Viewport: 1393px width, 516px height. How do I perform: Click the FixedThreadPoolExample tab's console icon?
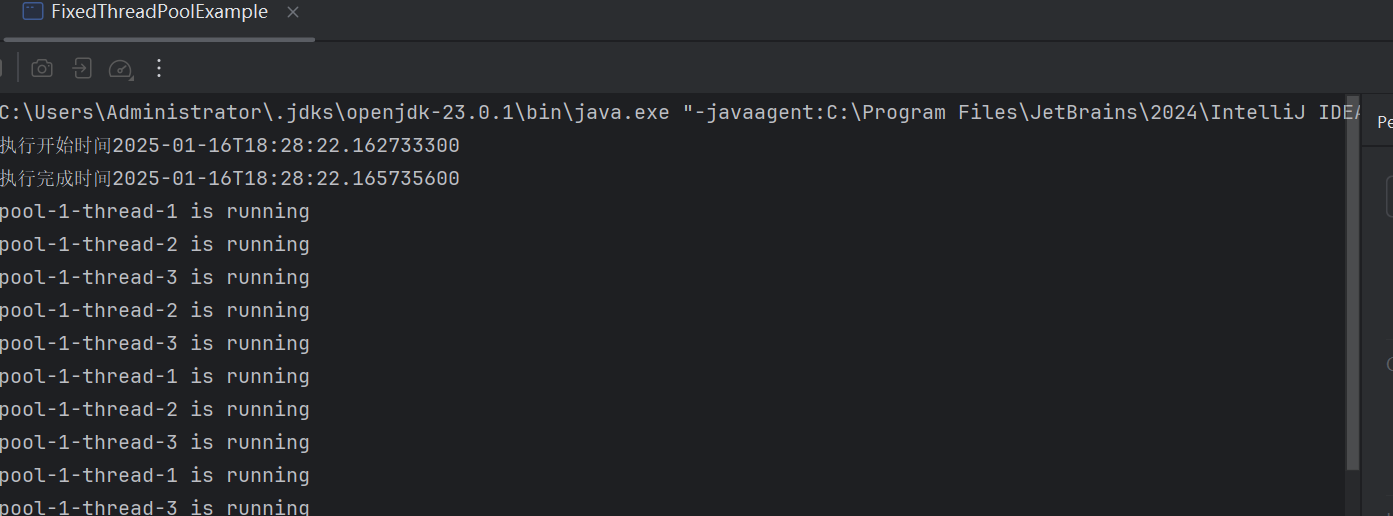click(x=33, y=12)
